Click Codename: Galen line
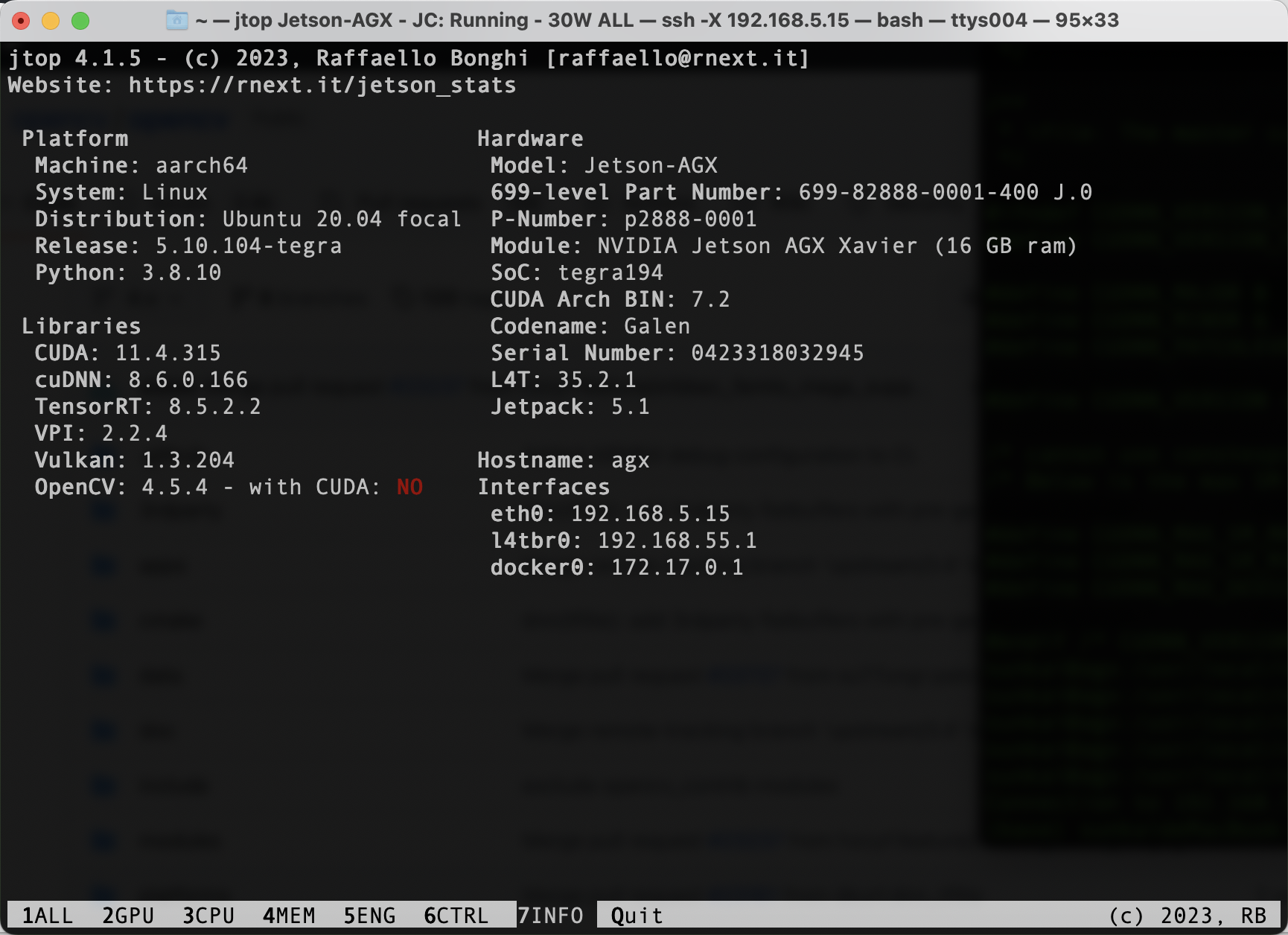This screenshot has height=935, width=1288. pos(590,326)
